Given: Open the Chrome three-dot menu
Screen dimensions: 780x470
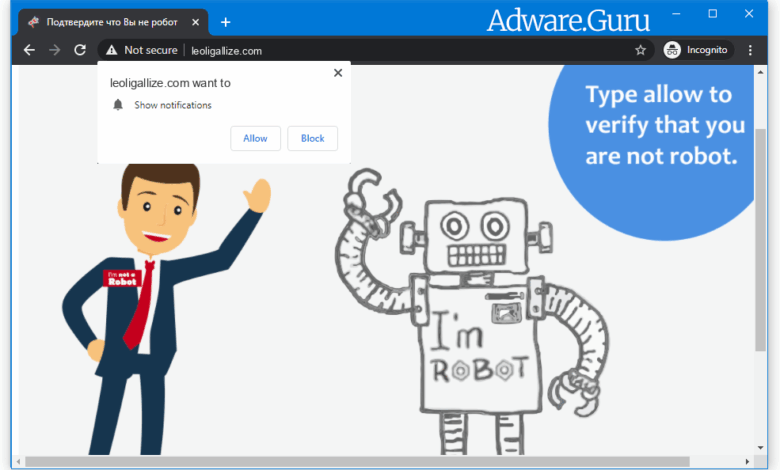Looking at the screenshot, I should [x=750, y=50].
